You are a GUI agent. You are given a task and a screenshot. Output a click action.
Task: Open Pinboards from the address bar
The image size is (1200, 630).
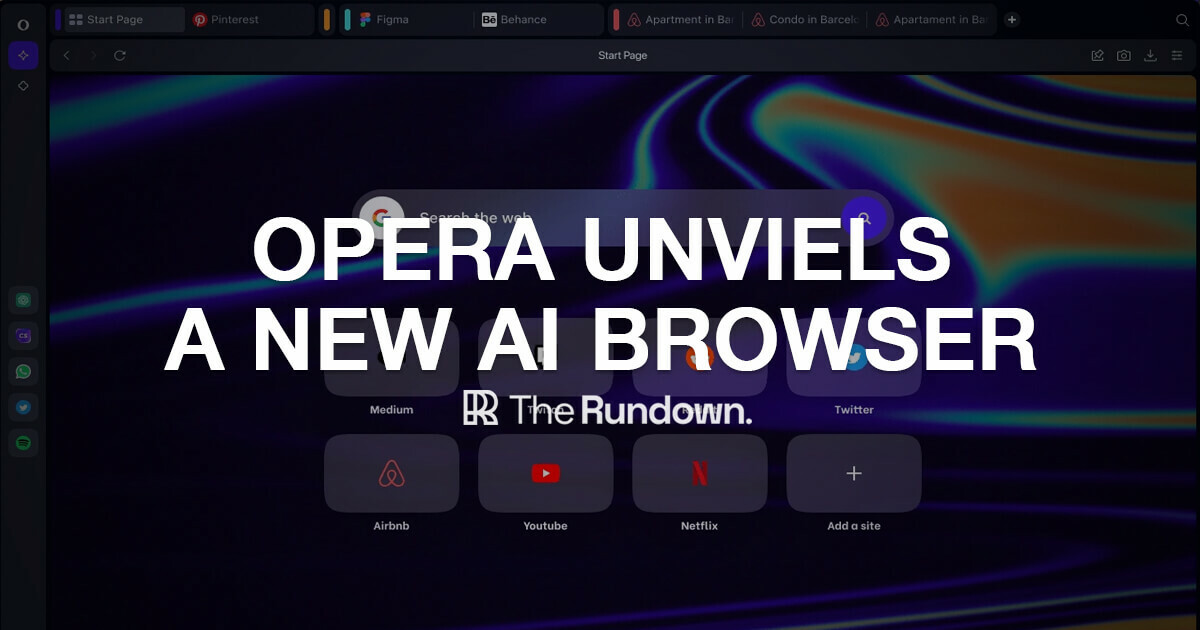coord(1097,55)
